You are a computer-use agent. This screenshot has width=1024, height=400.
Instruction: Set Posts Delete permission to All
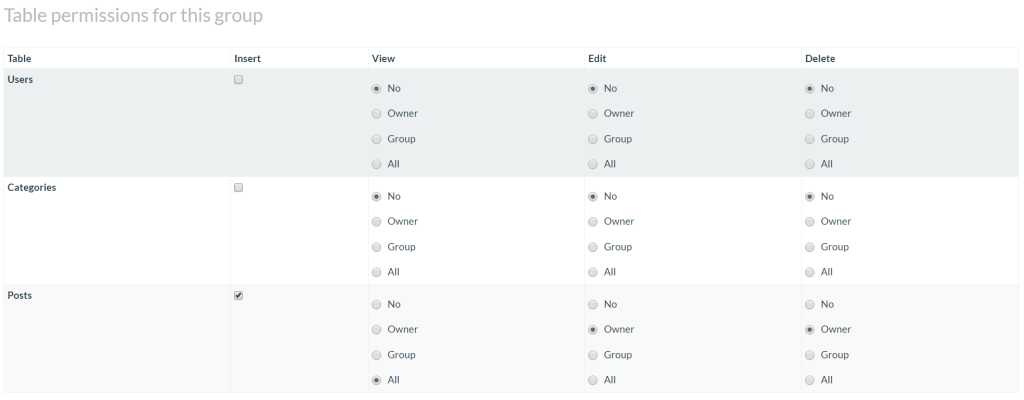click(x=810, y=380)
